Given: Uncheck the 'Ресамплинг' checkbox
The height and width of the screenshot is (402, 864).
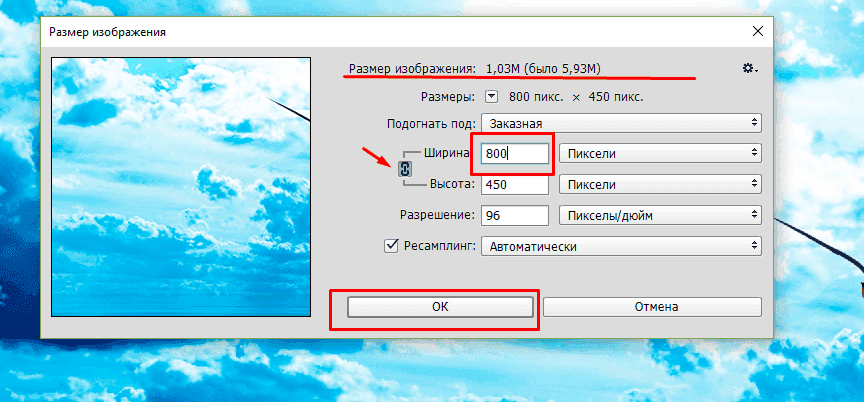Looking at the screenshot, I should (x=391, y=246).
